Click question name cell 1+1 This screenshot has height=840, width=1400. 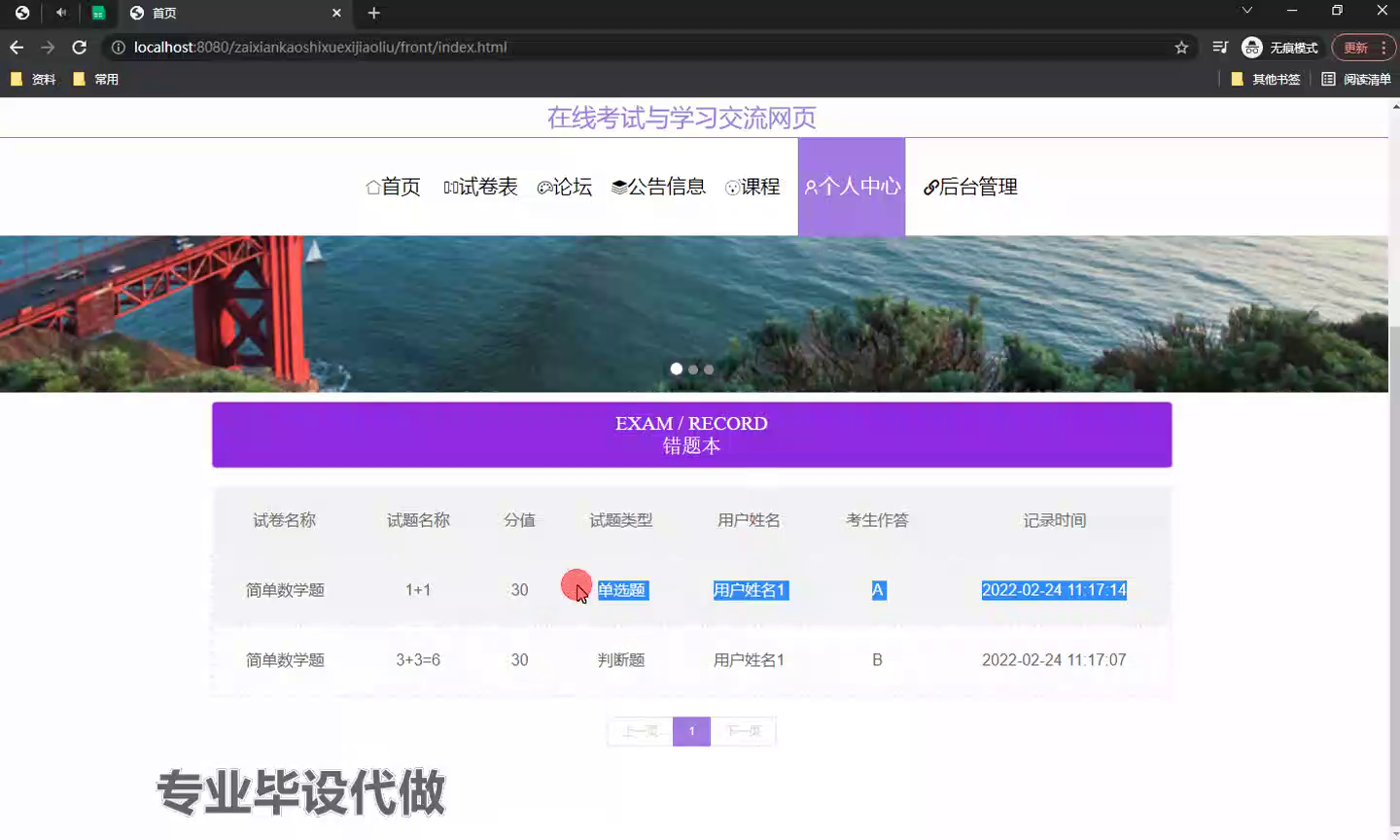tap(418, 590)
